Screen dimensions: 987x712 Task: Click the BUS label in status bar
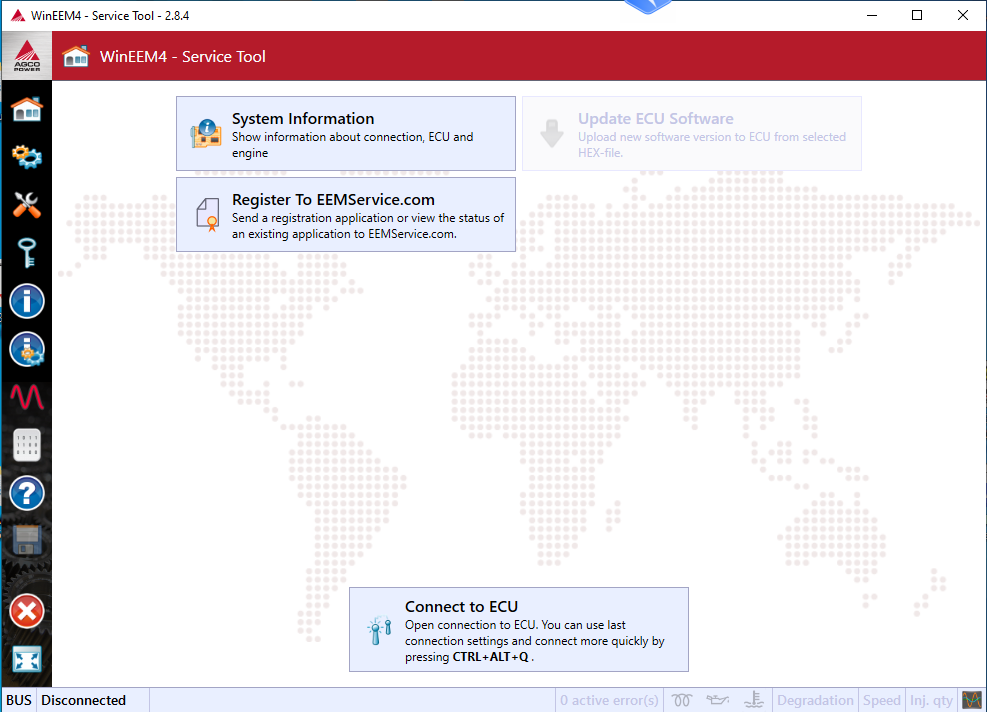[19, 700]
